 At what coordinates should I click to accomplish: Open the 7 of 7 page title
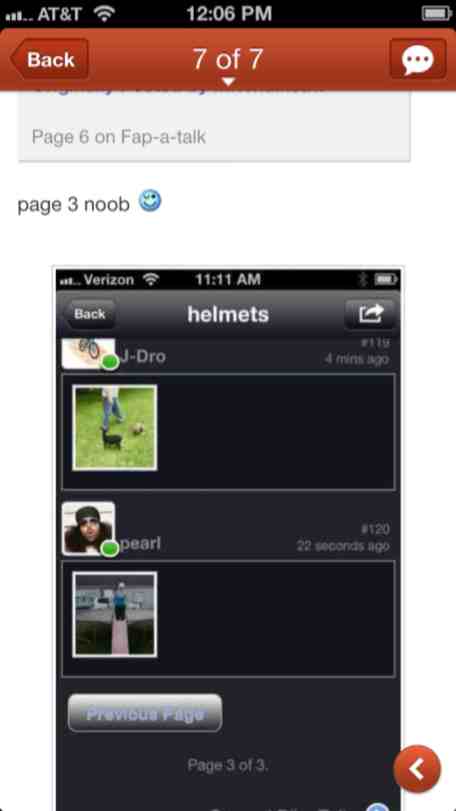pos(227,59)
